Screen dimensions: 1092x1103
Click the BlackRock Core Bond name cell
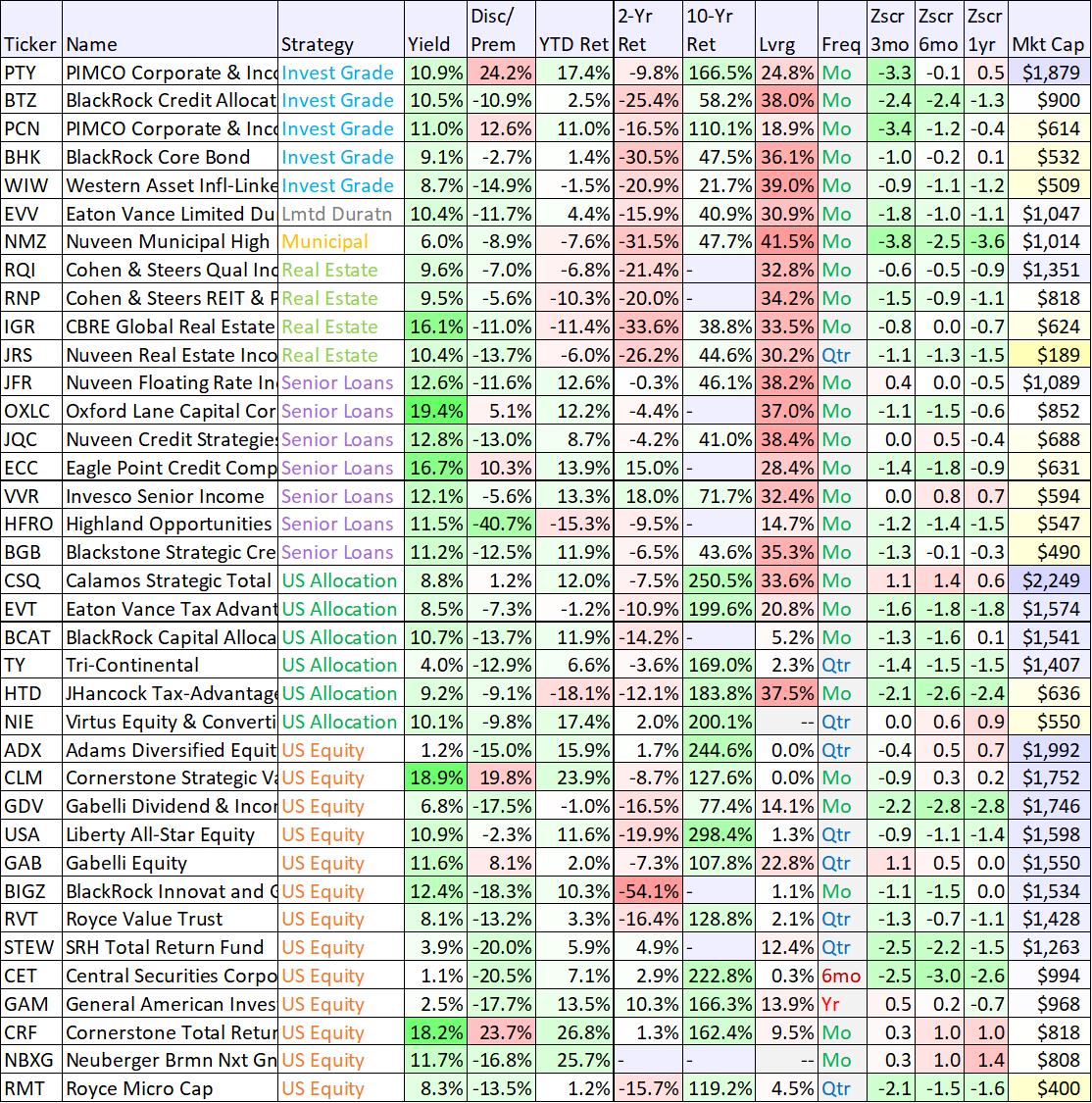point(171,157)
